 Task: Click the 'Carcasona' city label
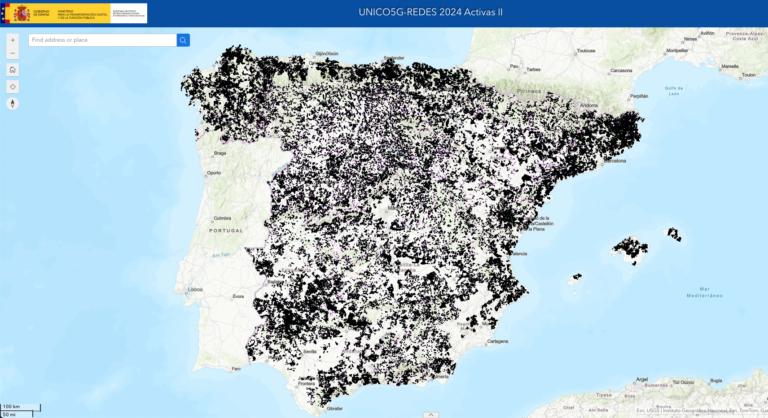[x=621, y=71]
